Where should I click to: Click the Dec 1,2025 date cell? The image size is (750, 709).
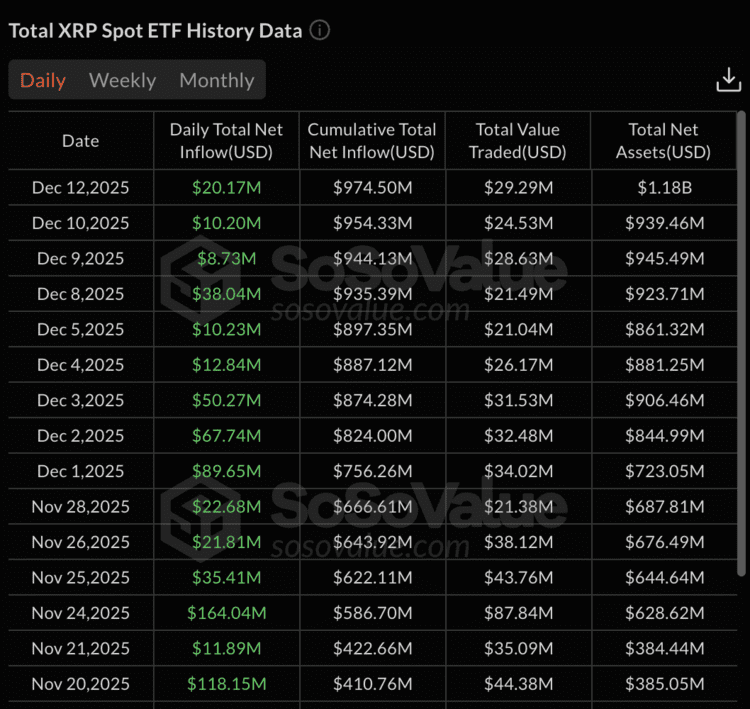click(80, 471)
